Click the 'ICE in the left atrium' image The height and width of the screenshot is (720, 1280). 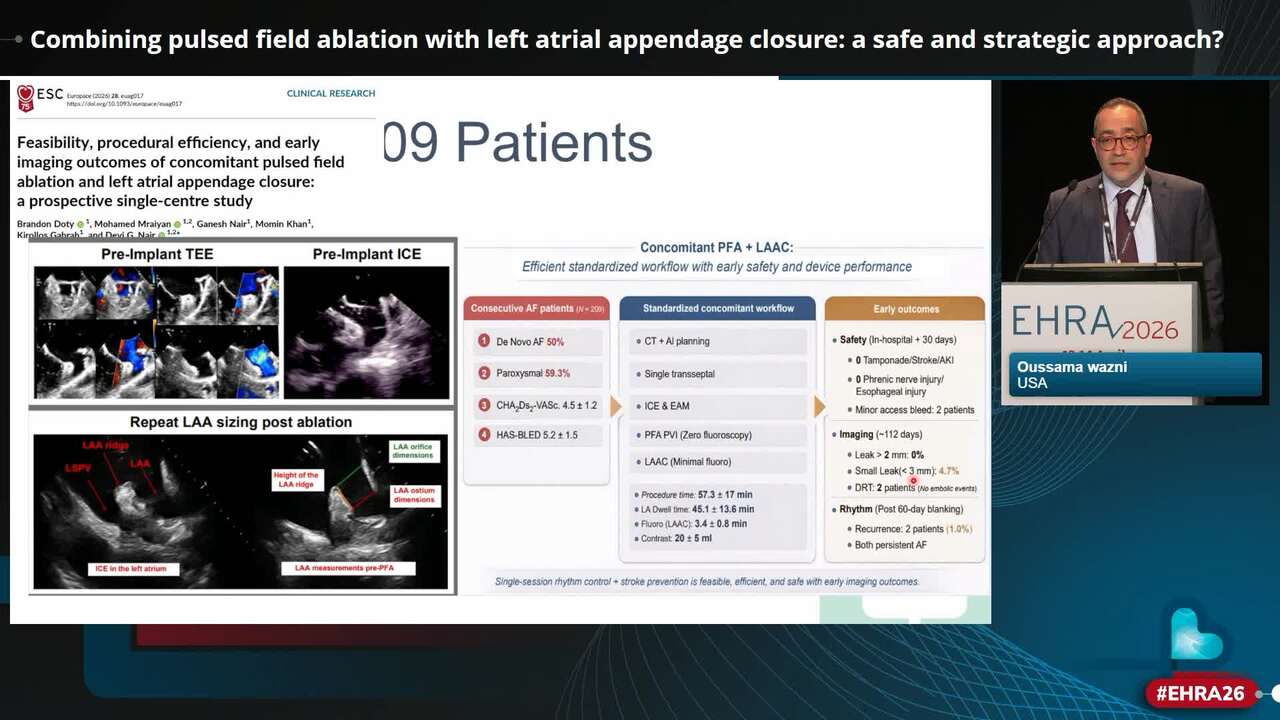tap(135, 510)
